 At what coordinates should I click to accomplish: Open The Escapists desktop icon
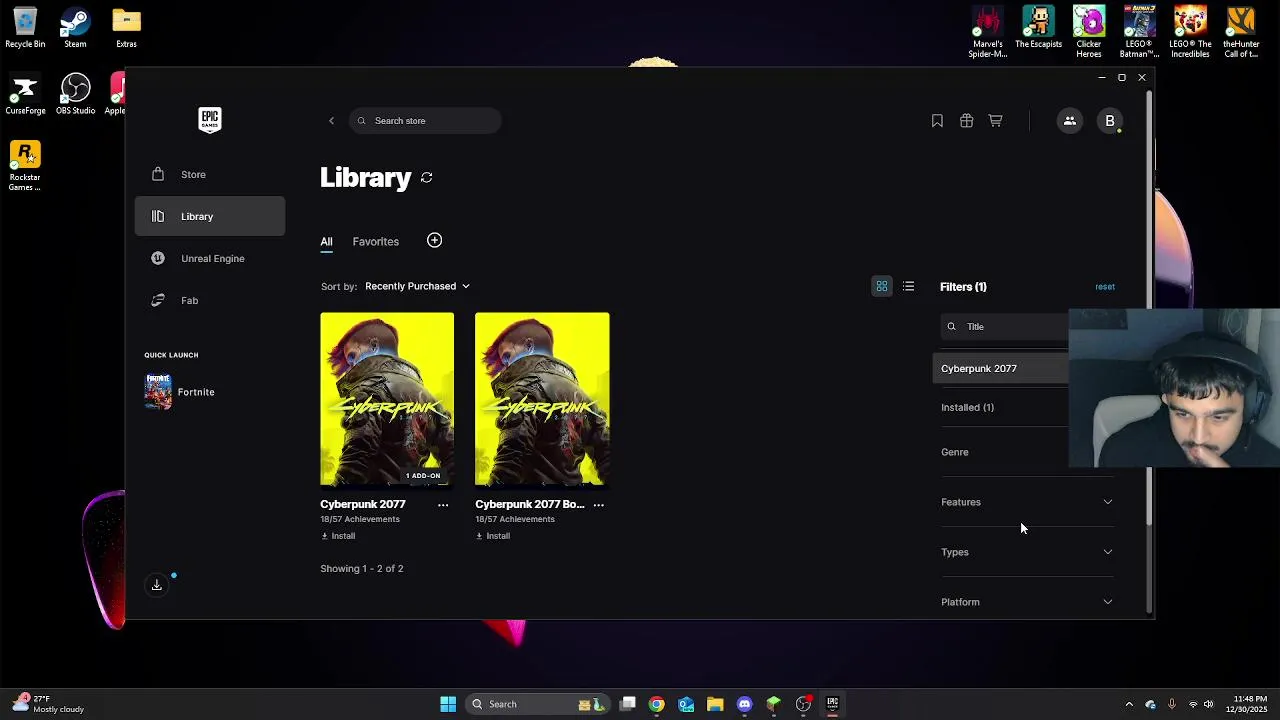click(x=1038, y=28)
